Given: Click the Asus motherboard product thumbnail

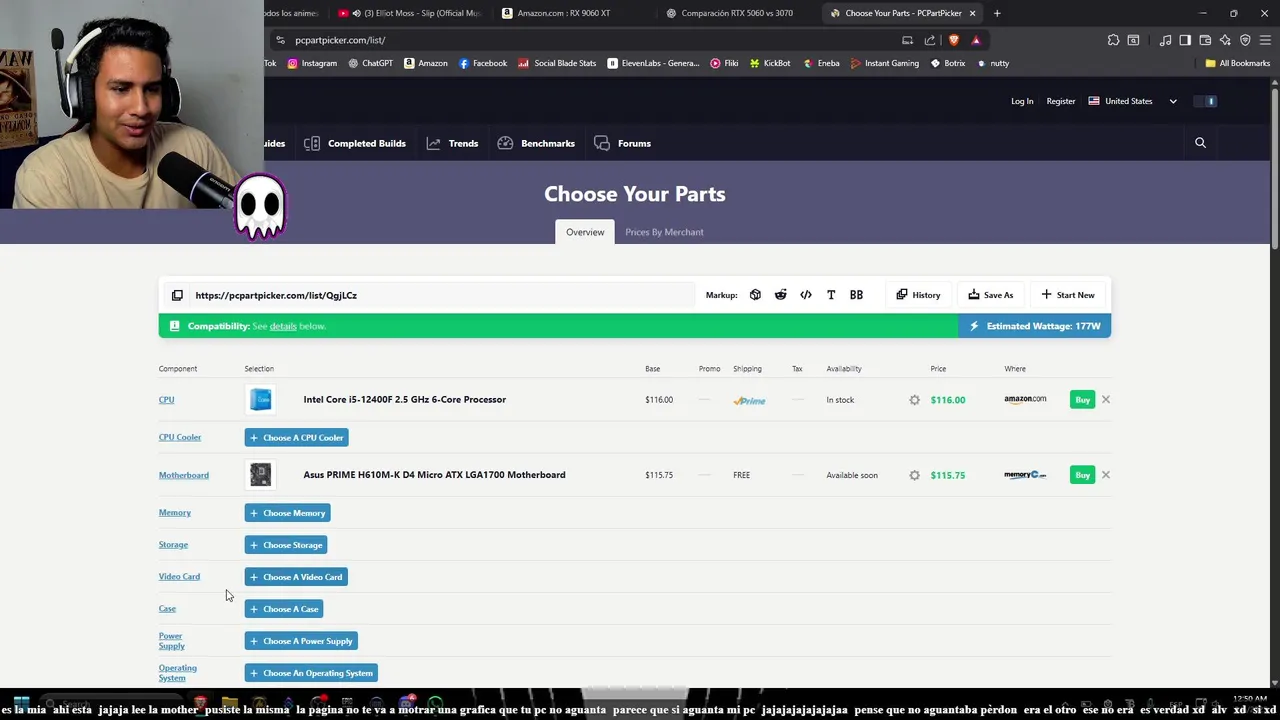Looking at the screenshot, I should tap(260, 475).
